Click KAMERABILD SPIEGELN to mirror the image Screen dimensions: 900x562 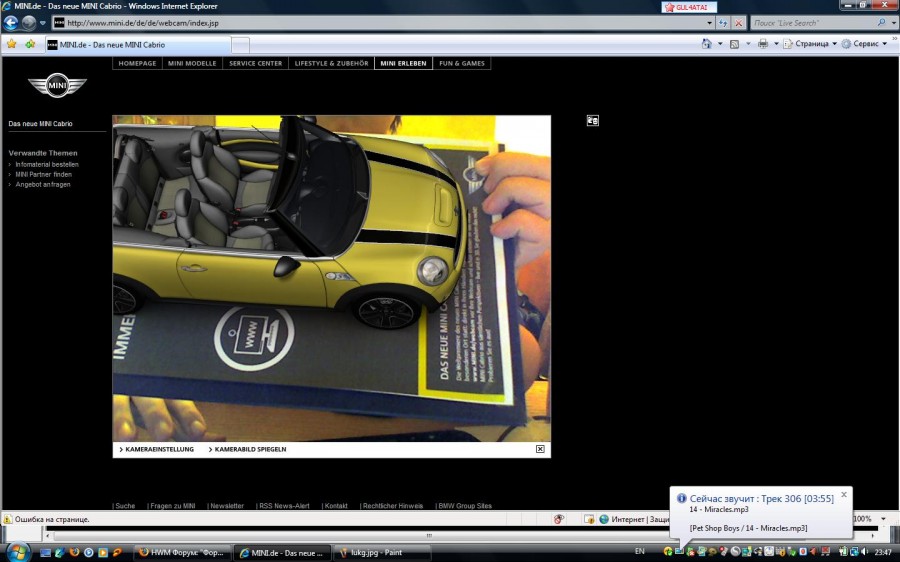[x=247, y=449]
